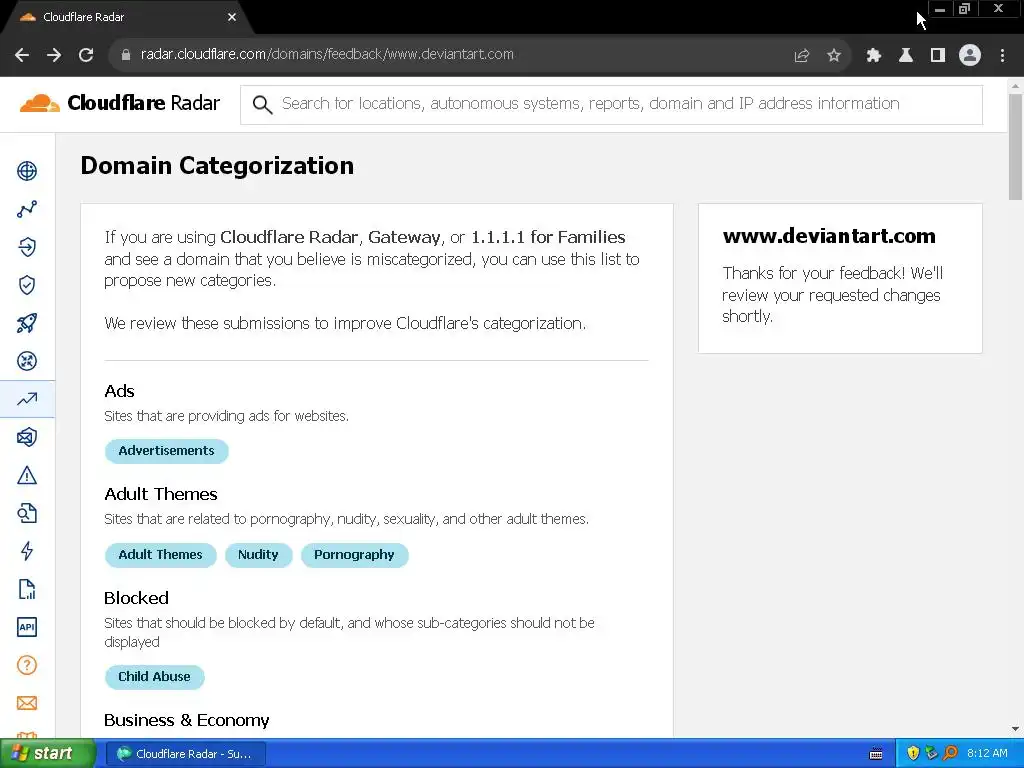Reload the page
Viewport: 1024px width, 768px height.
pos(86,55)
